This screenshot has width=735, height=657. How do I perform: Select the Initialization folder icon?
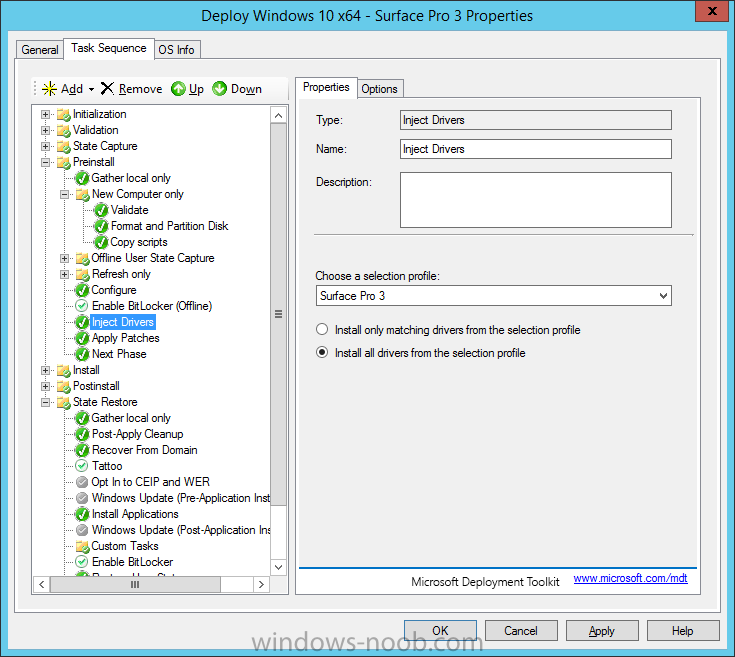63,114
